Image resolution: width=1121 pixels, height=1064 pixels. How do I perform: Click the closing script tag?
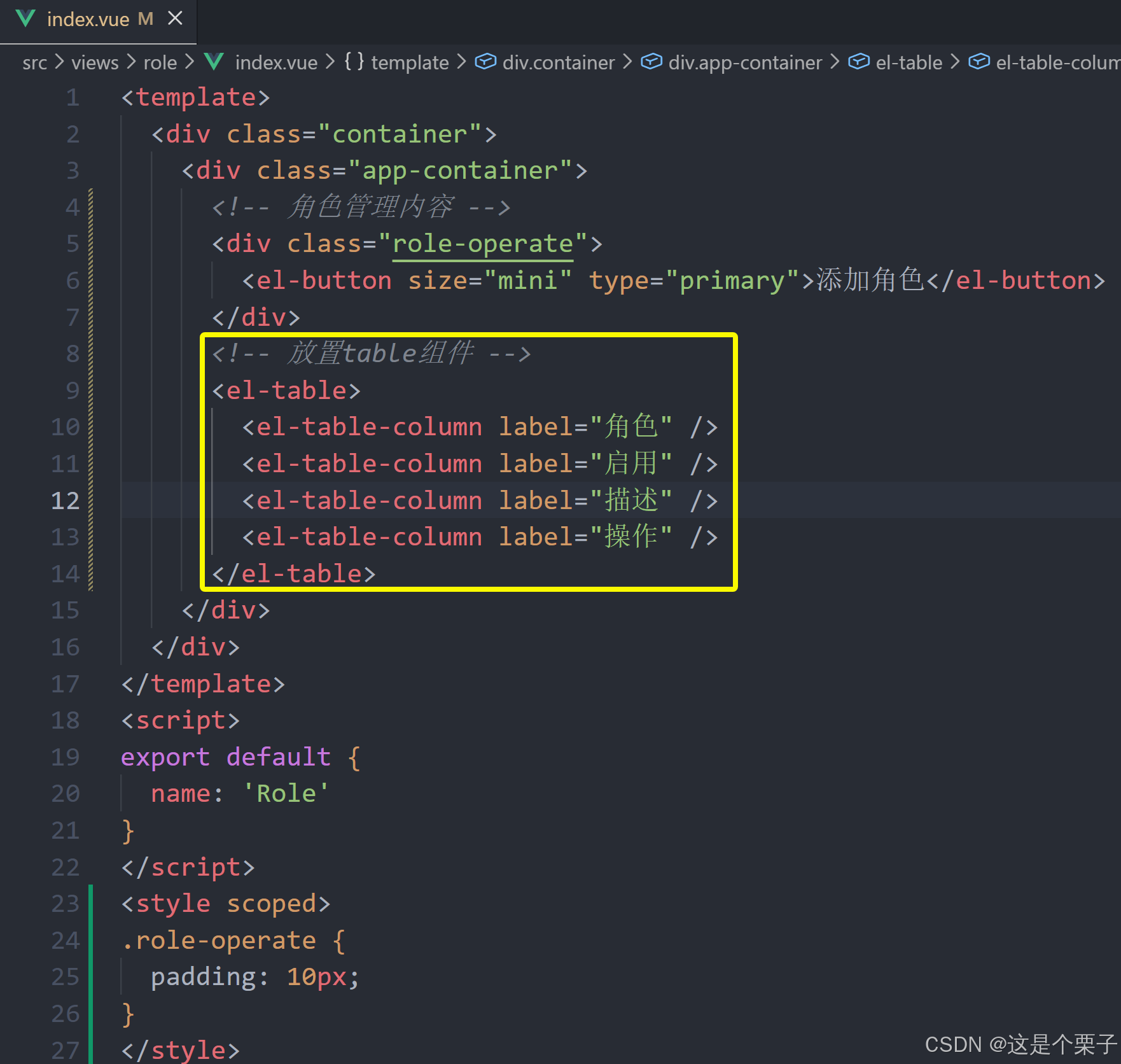[188, 867]
